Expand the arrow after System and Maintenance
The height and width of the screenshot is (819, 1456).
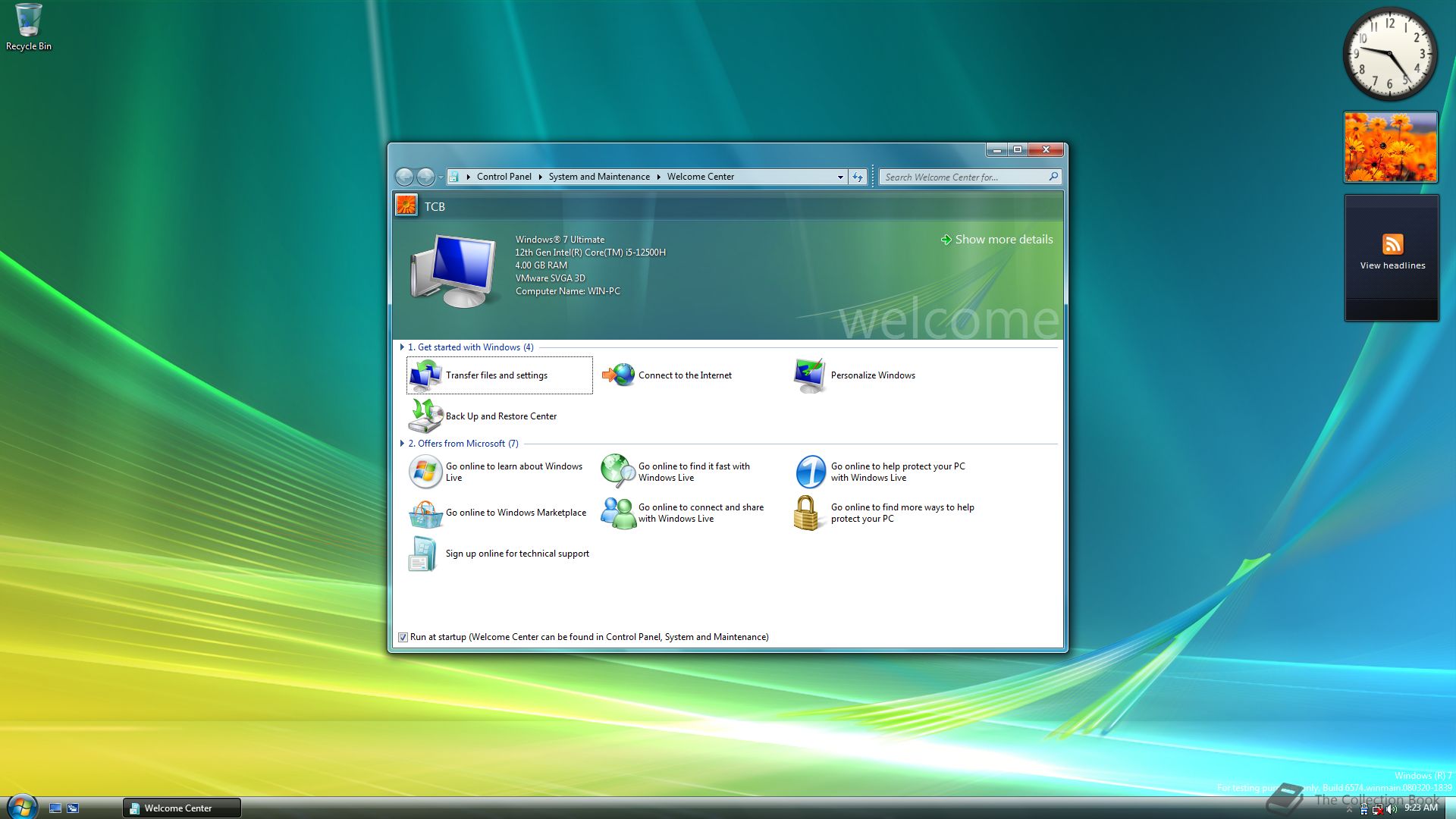coord(659,177)
